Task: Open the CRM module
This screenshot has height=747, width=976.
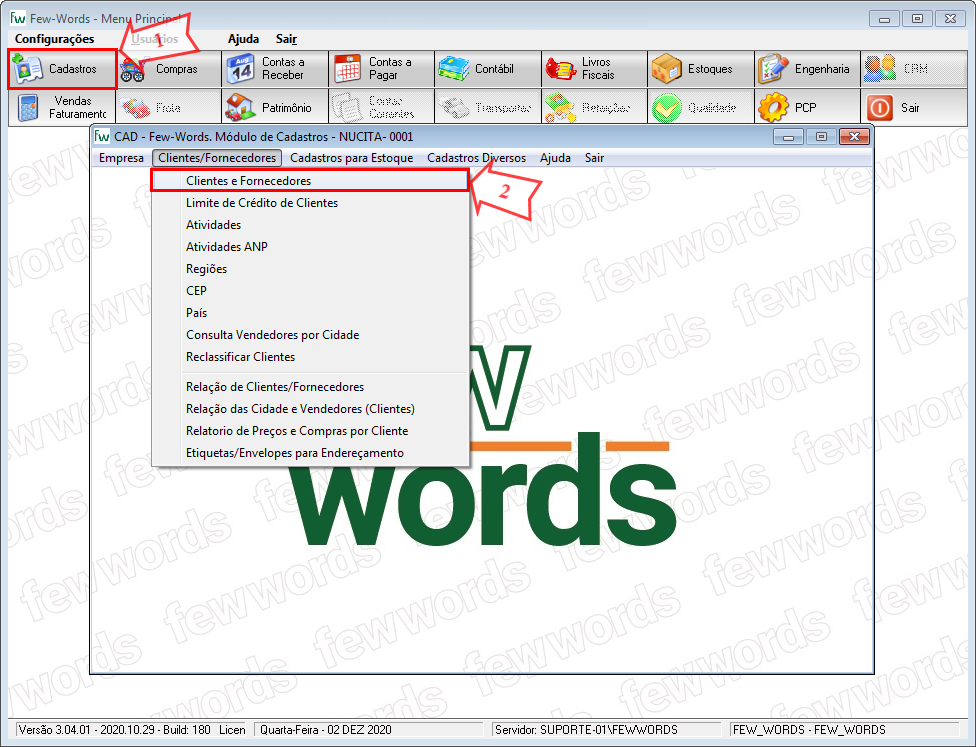Action: pos(914,68)
